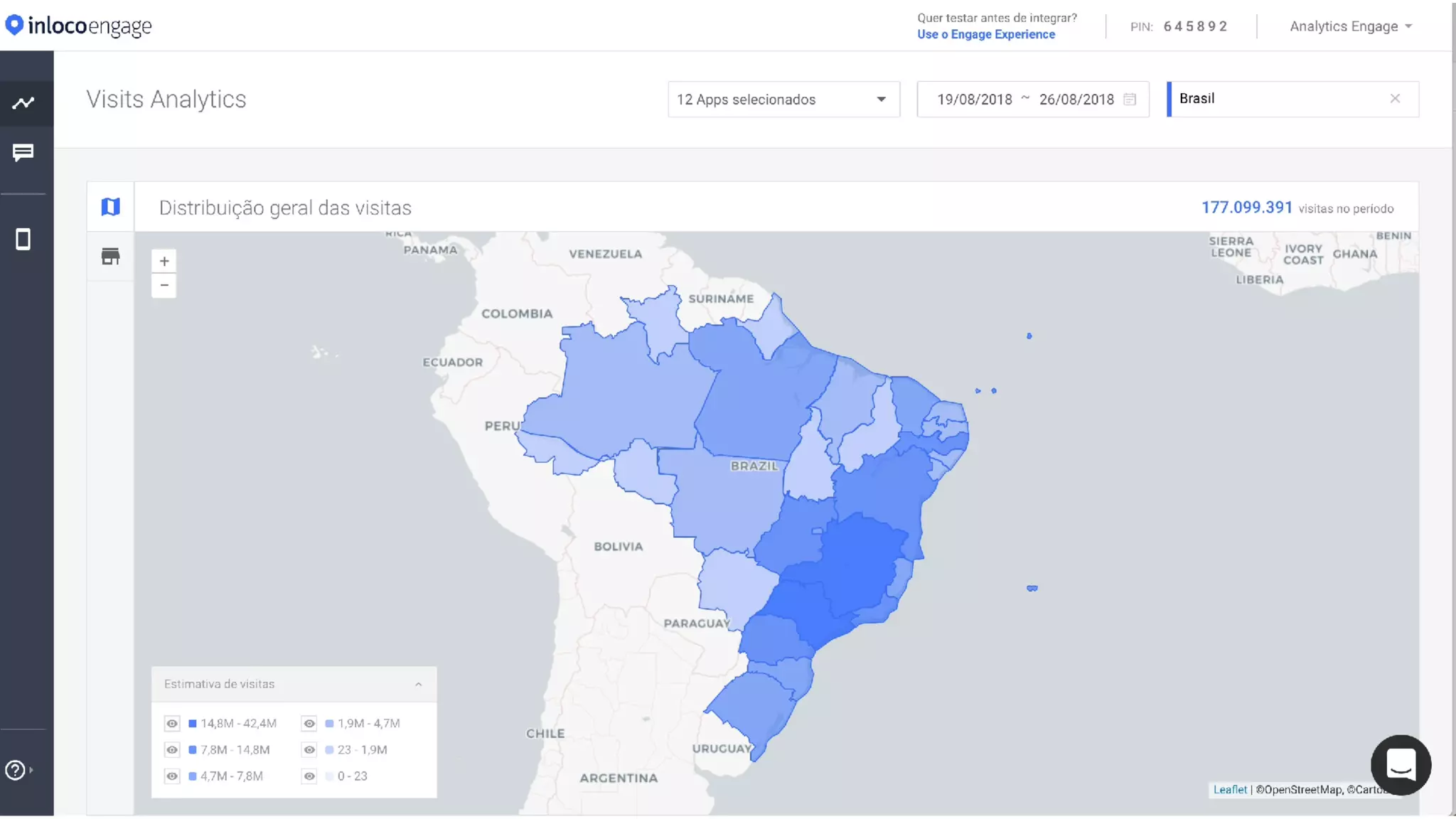Open the Analytics Engage account menu

(1350, 26)
